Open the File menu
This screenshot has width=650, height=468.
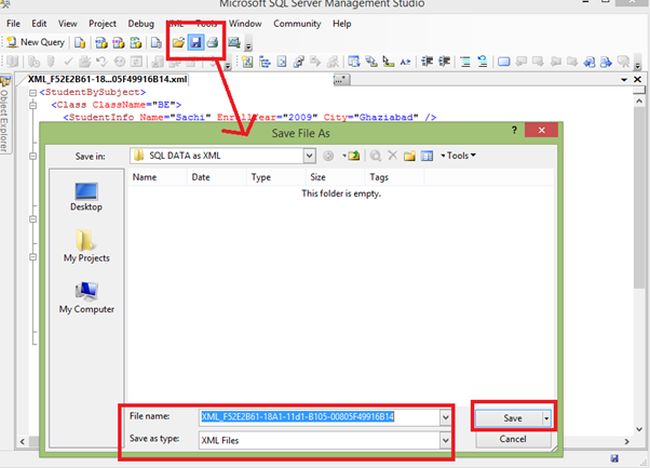click(x=13, y=24)
